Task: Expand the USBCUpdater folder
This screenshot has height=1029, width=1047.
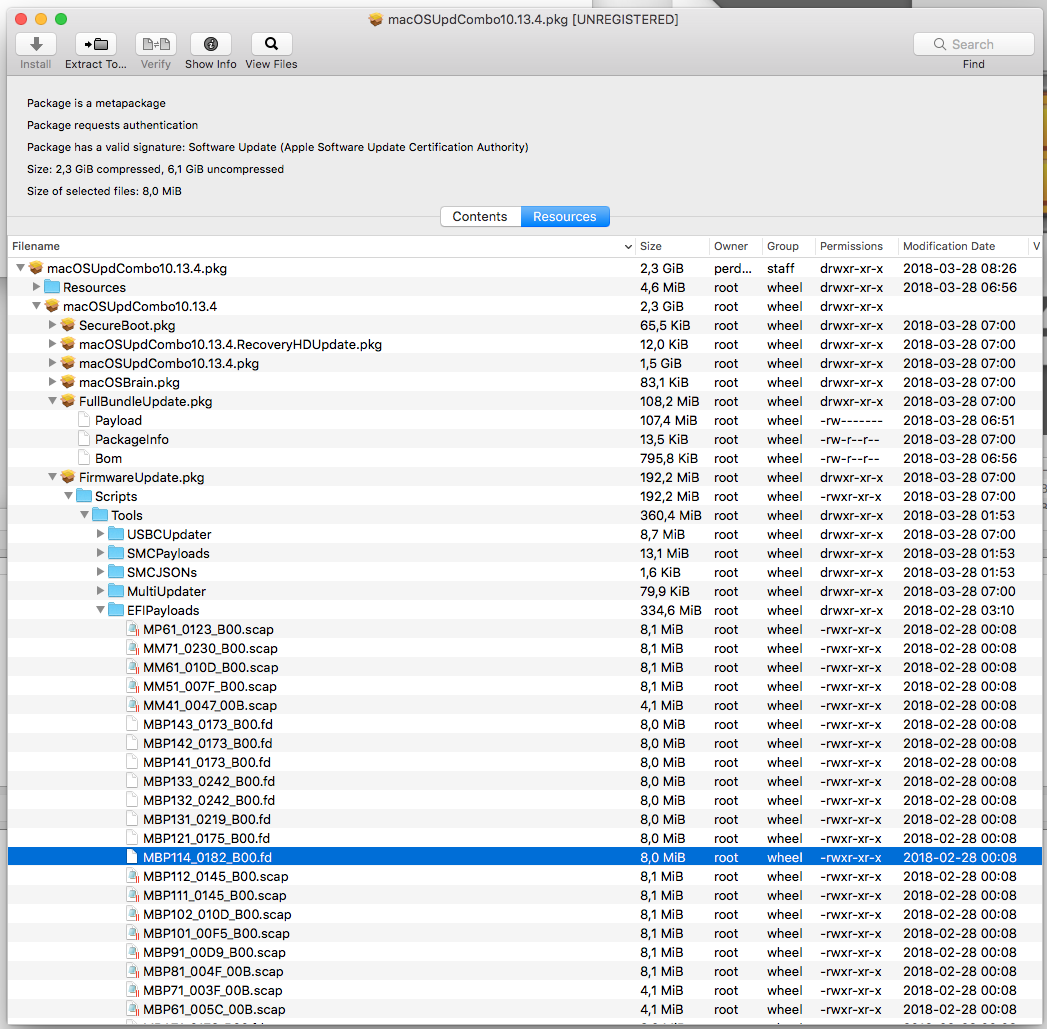Action: point(100,534)
